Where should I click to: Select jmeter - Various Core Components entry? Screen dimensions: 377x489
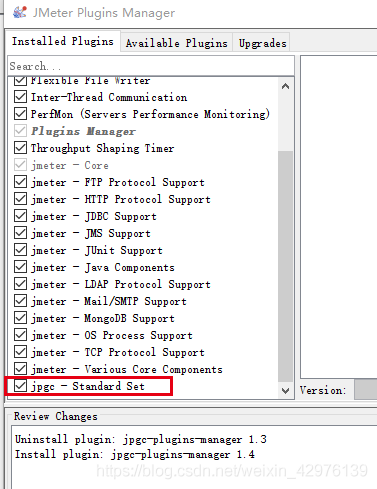point(127,369)
